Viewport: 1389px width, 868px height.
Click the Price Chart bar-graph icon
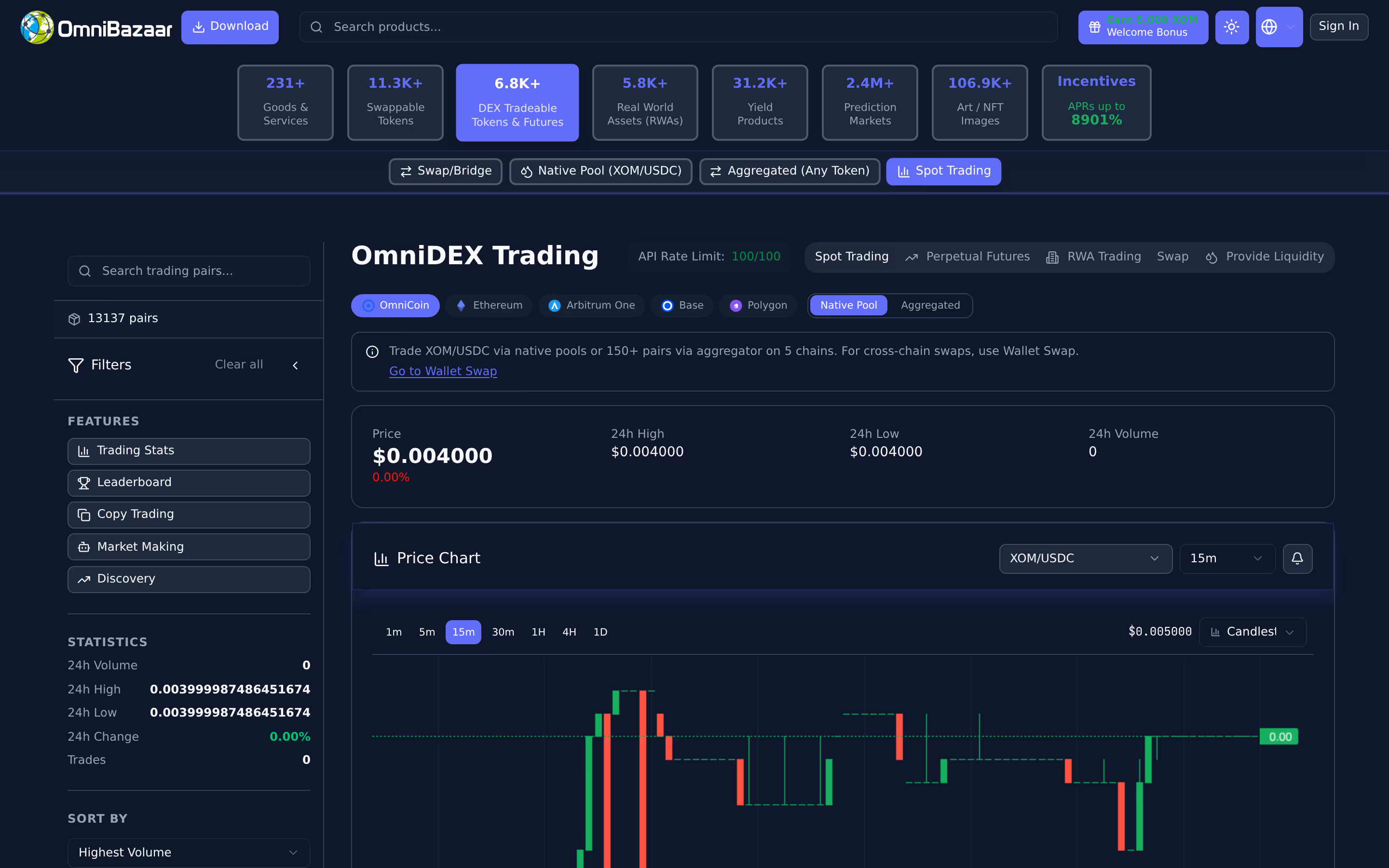pyautogui.click(x=381, y=558)
